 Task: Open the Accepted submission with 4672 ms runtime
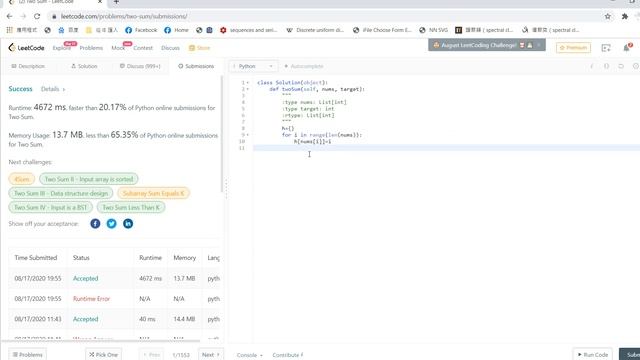coord(85,278)
